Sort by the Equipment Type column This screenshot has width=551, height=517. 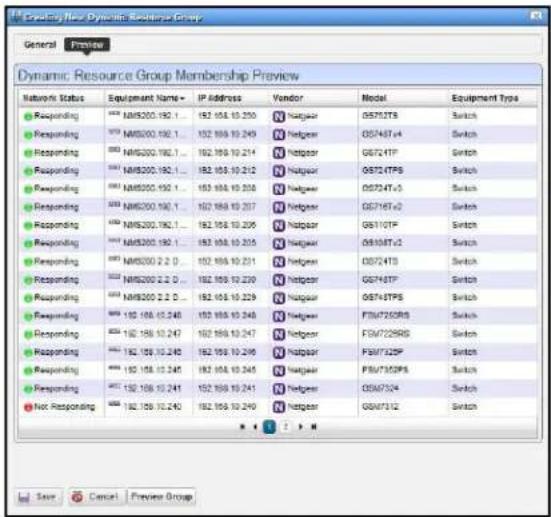click(485, 98)
